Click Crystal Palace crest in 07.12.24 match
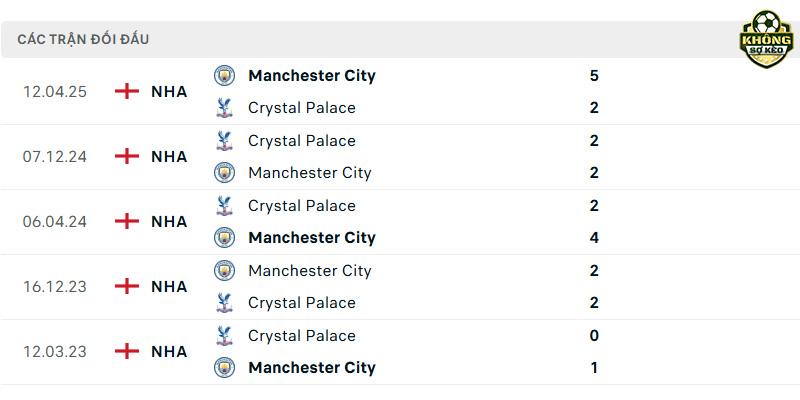Image resolution: width=800 pixels, height=400 pixels. click(x=224, y=140)
